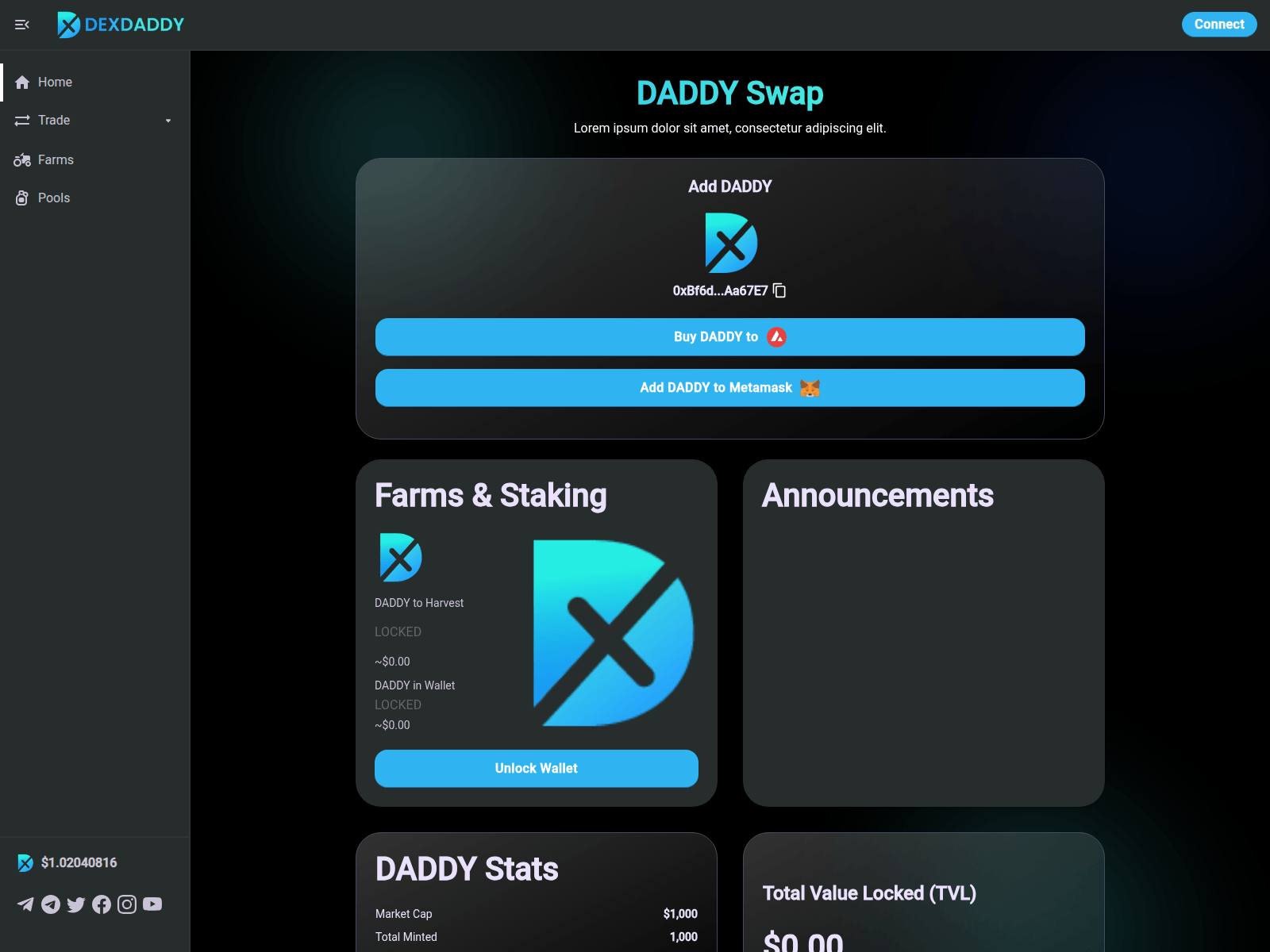1270x952 pixels.
Task: Click the Facebook icon at the sidebar bottom
Action: coord(102,904)
